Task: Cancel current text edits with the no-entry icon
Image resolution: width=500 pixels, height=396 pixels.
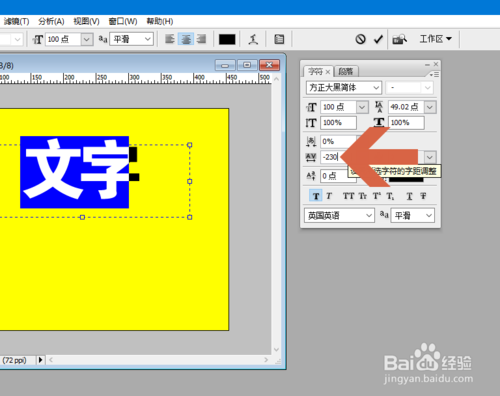Action: 360,39
